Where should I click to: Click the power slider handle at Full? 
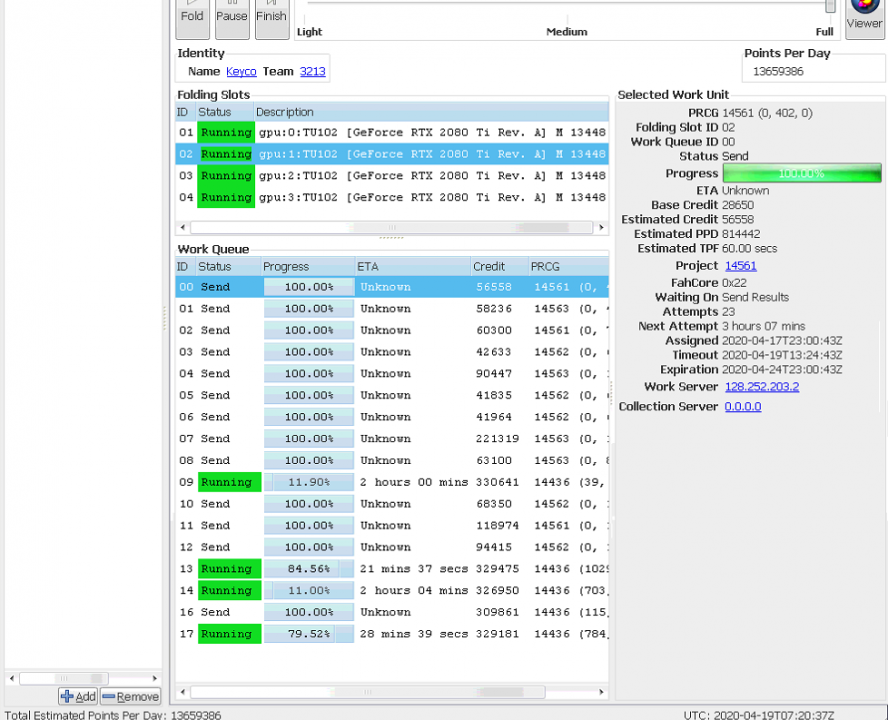click(x=830, y=6)
